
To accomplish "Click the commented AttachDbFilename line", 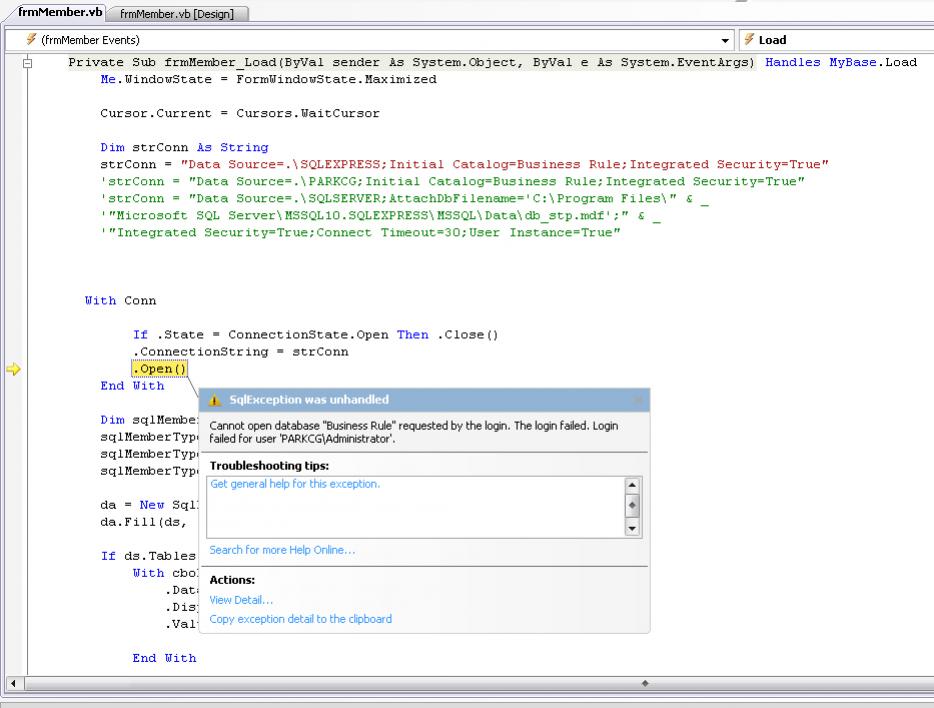I will coord(404,198).
